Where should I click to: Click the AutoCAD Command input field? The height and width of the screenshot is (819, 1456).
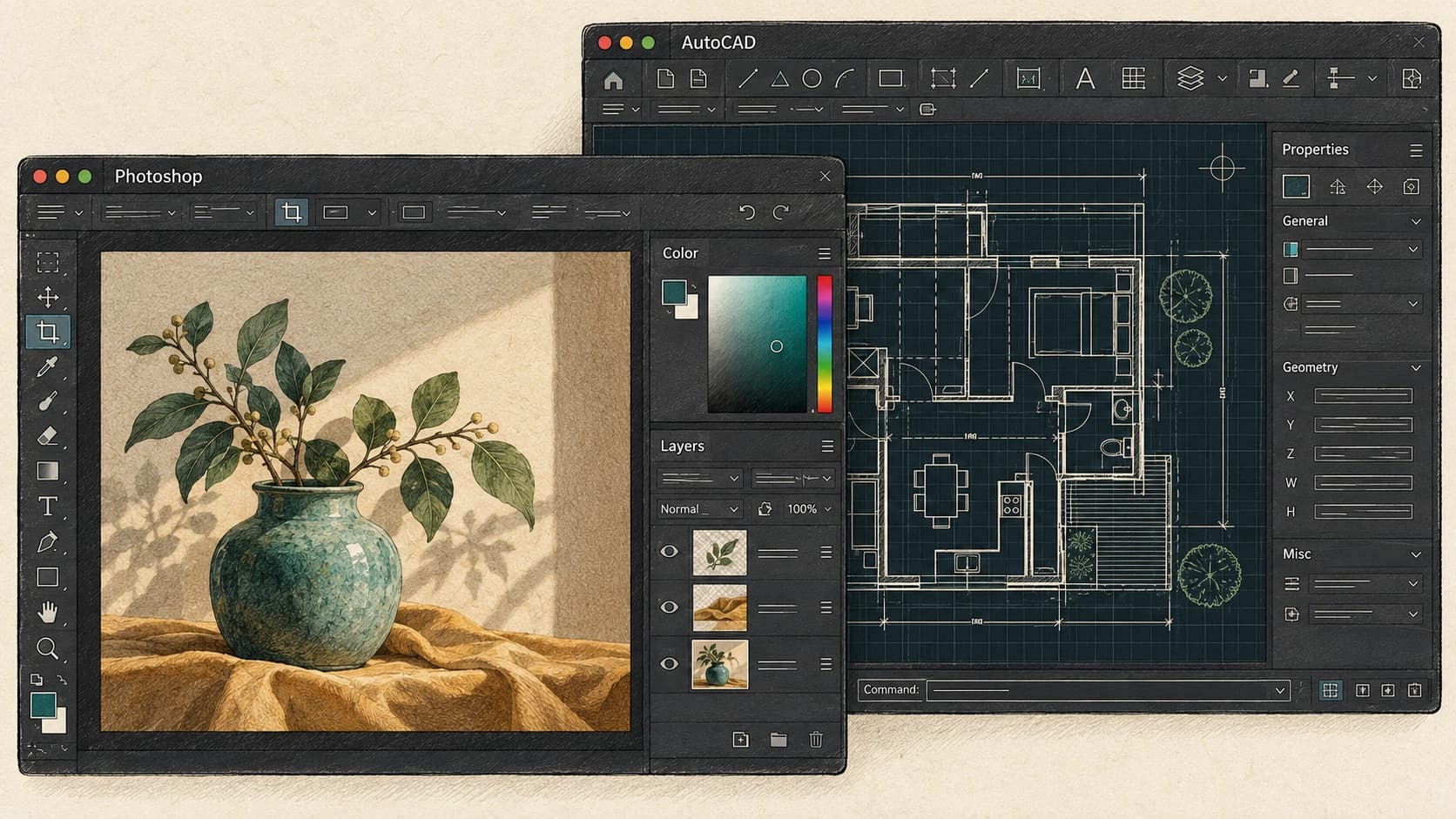tap(1108, 690)
